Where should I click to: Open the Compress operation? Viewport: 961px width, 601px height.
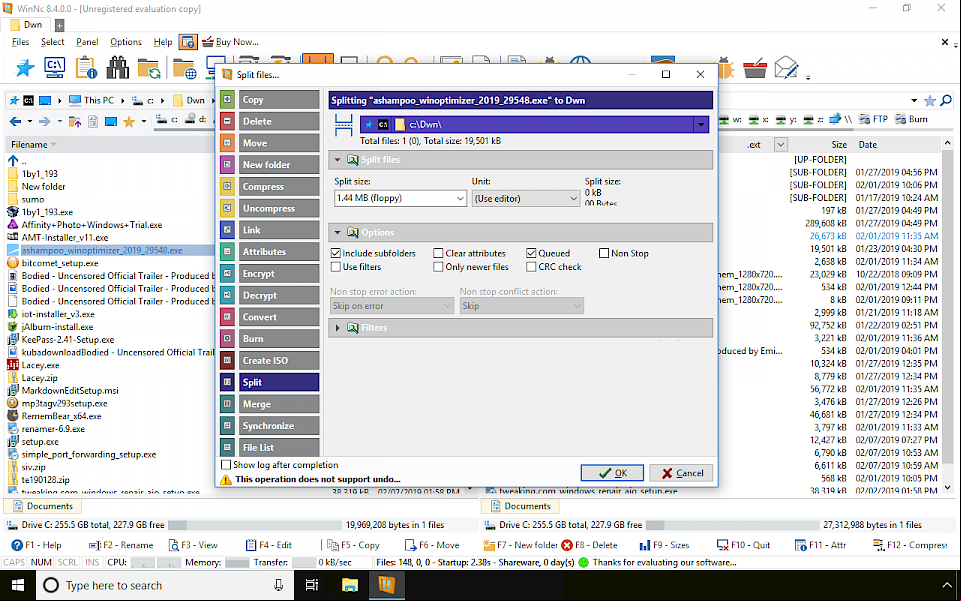(x=270, y=186)
